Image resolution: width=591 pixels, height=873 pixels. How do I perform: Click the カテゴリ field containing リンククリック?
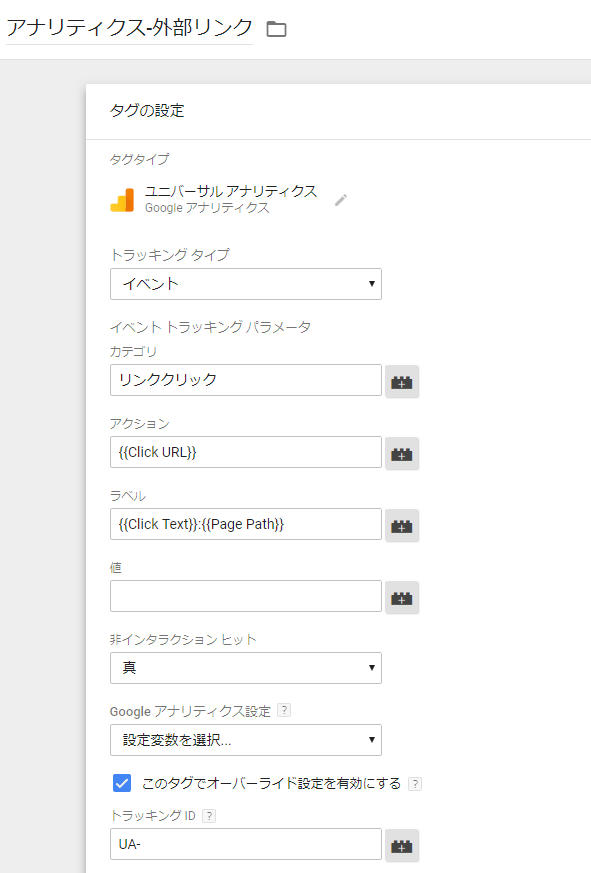coord(246,380)
